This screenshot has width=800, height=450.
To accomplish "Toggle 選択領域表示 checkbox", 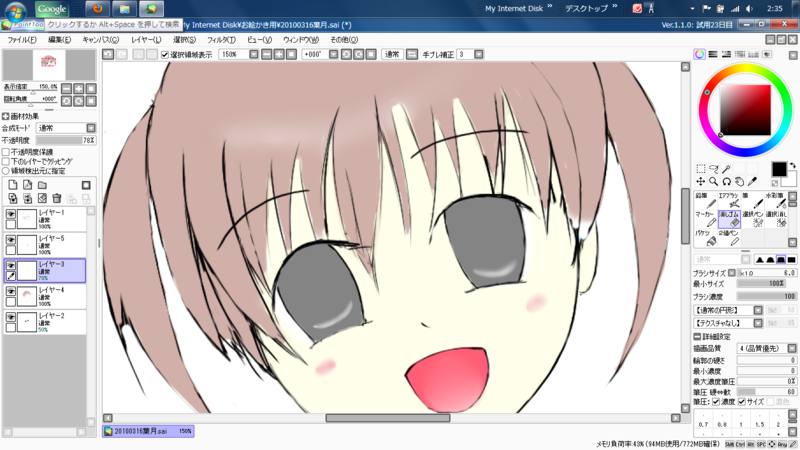I will coord(165,55).
